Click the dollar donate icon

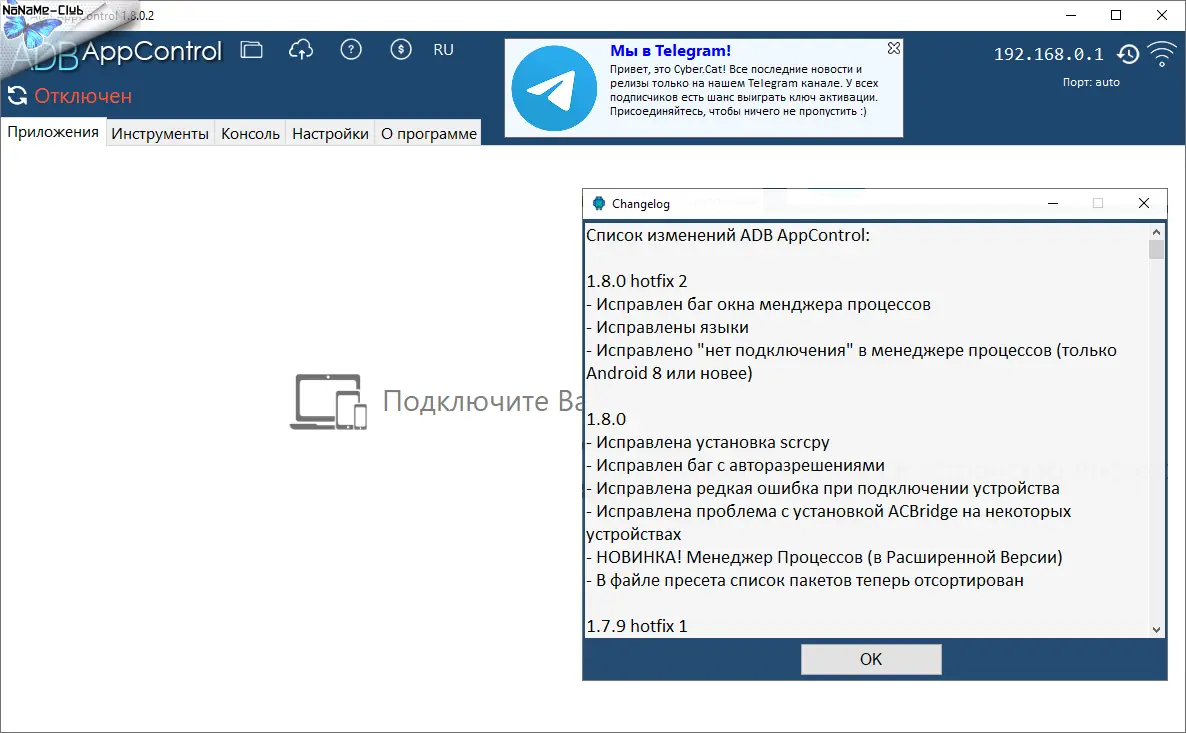pyautogui.click(x=401, y=50)
